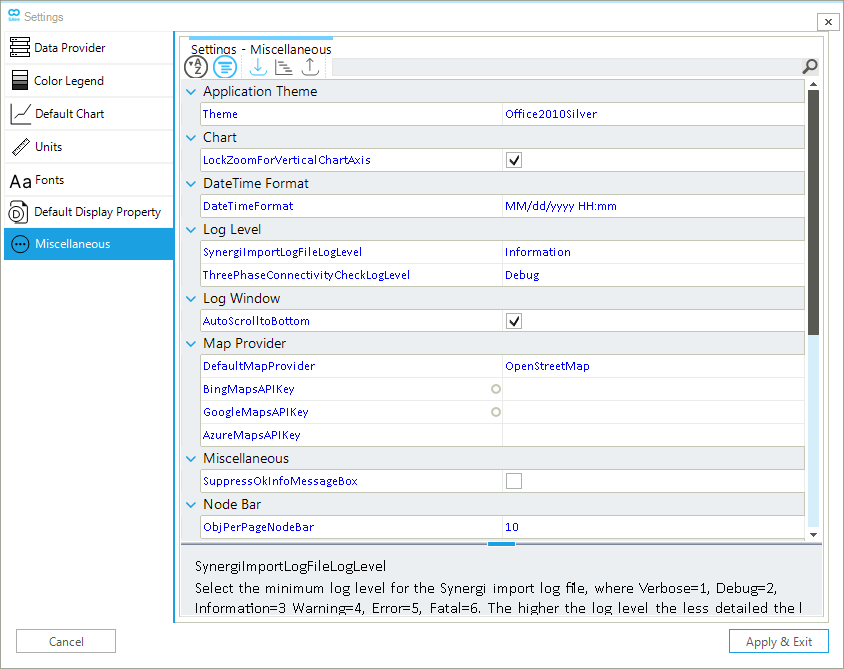Screen dimensions: 844x669
Task: Open the Units settings page
Action: point(89,146)
